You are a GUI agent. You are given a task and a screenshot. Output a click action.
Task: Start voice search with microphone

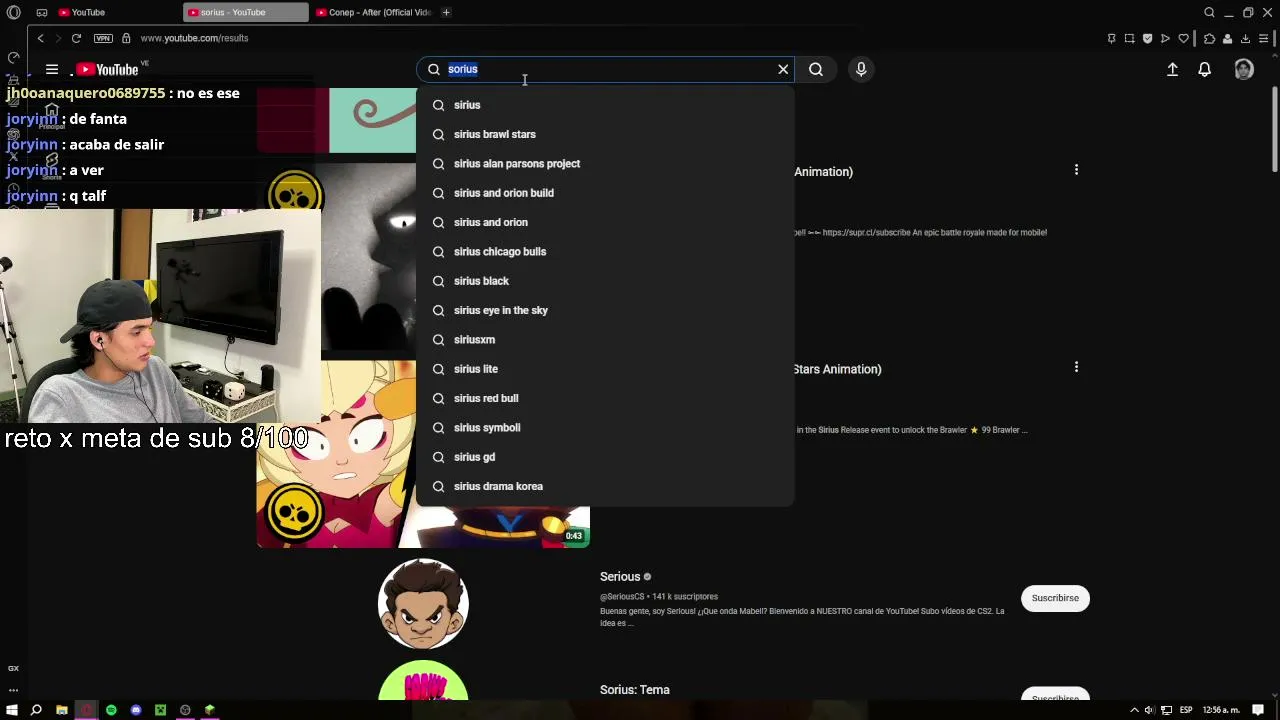861,69
